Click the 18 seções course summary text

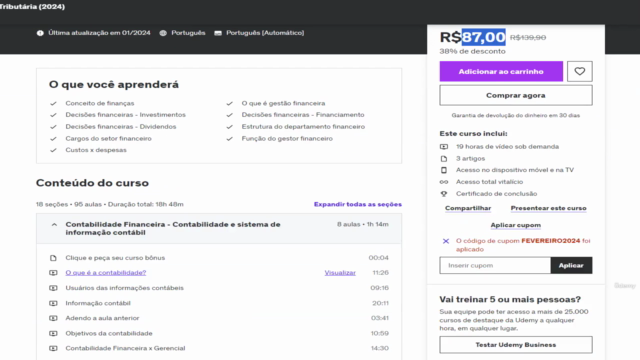[x=109, y=204]
